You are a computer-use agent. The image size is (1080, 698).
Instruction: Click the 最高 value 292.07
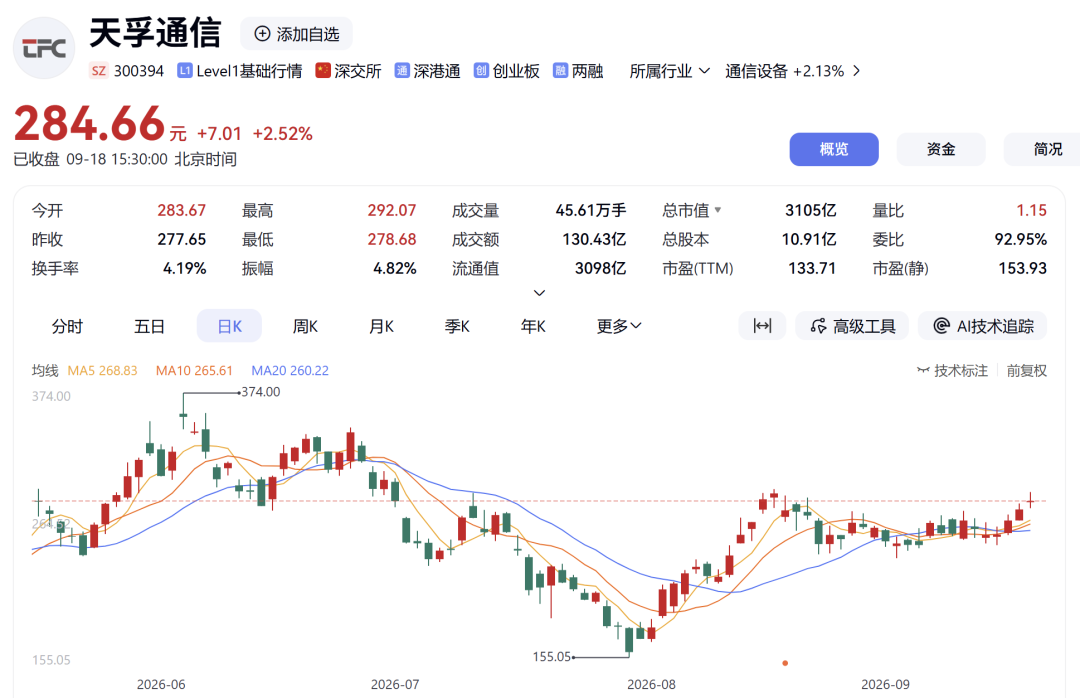coord(391,210)
